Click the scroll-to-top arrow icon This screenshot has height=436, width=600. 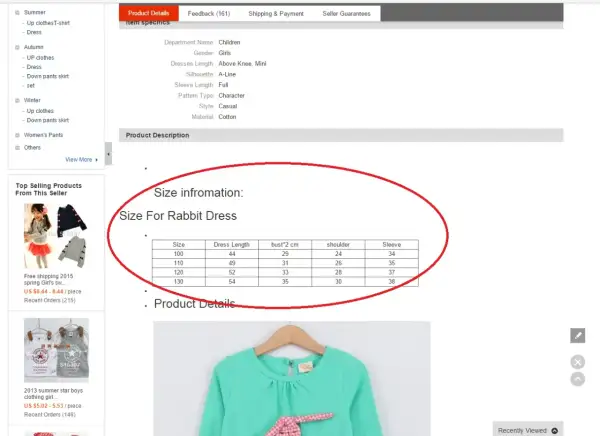[577, 379]
